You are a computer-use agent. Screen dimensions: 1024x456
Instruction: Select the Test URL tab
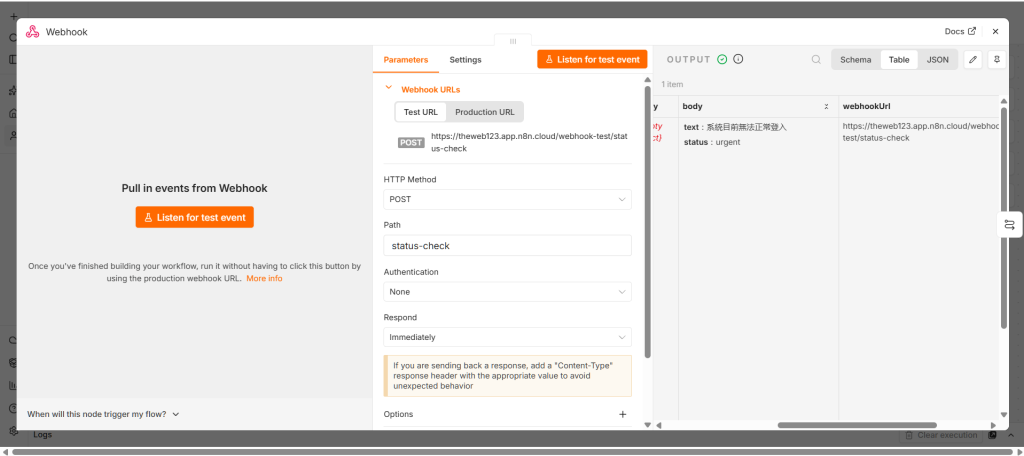(x=421, y=112)
